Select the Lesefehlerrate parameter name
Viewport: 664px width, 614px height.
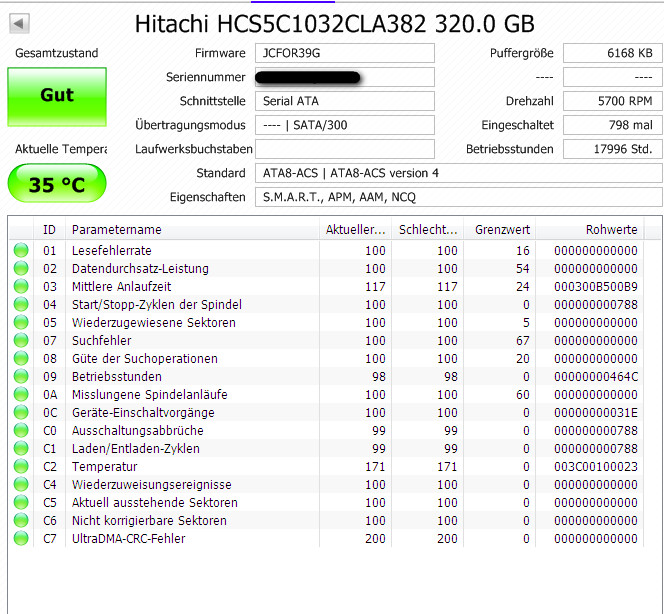112,251
